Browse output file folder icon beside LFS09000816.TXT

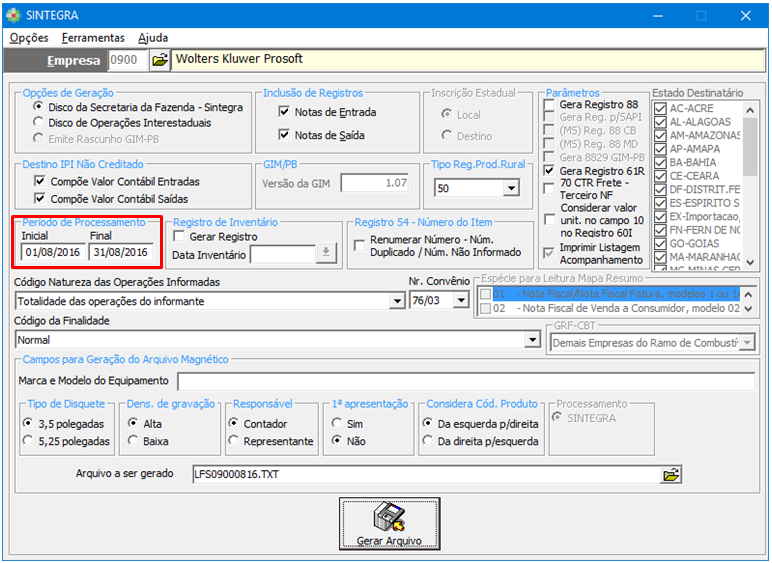tap(671, 475)
